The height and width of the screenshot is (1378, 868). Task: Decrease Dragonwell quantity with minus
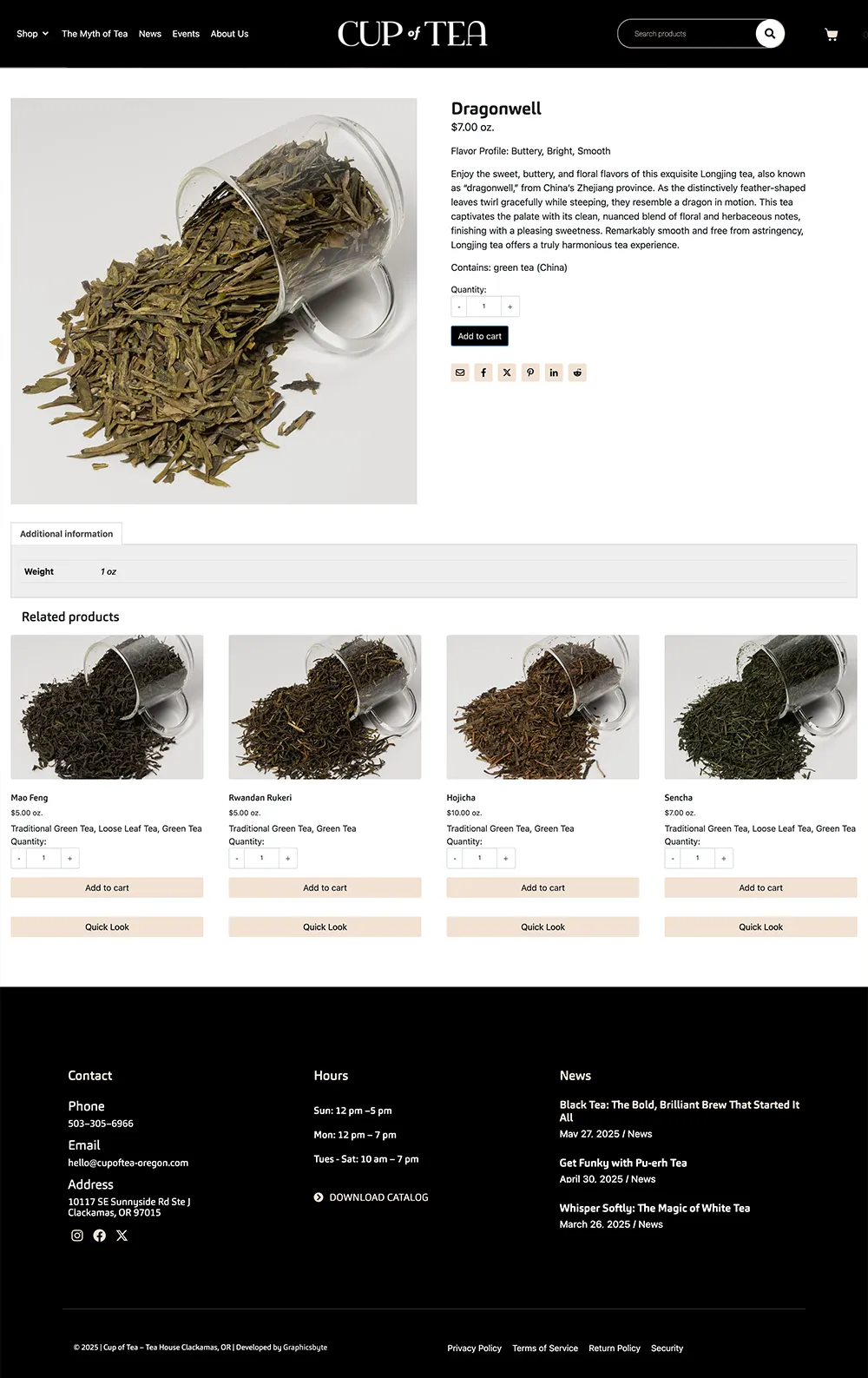coord(459,307)
